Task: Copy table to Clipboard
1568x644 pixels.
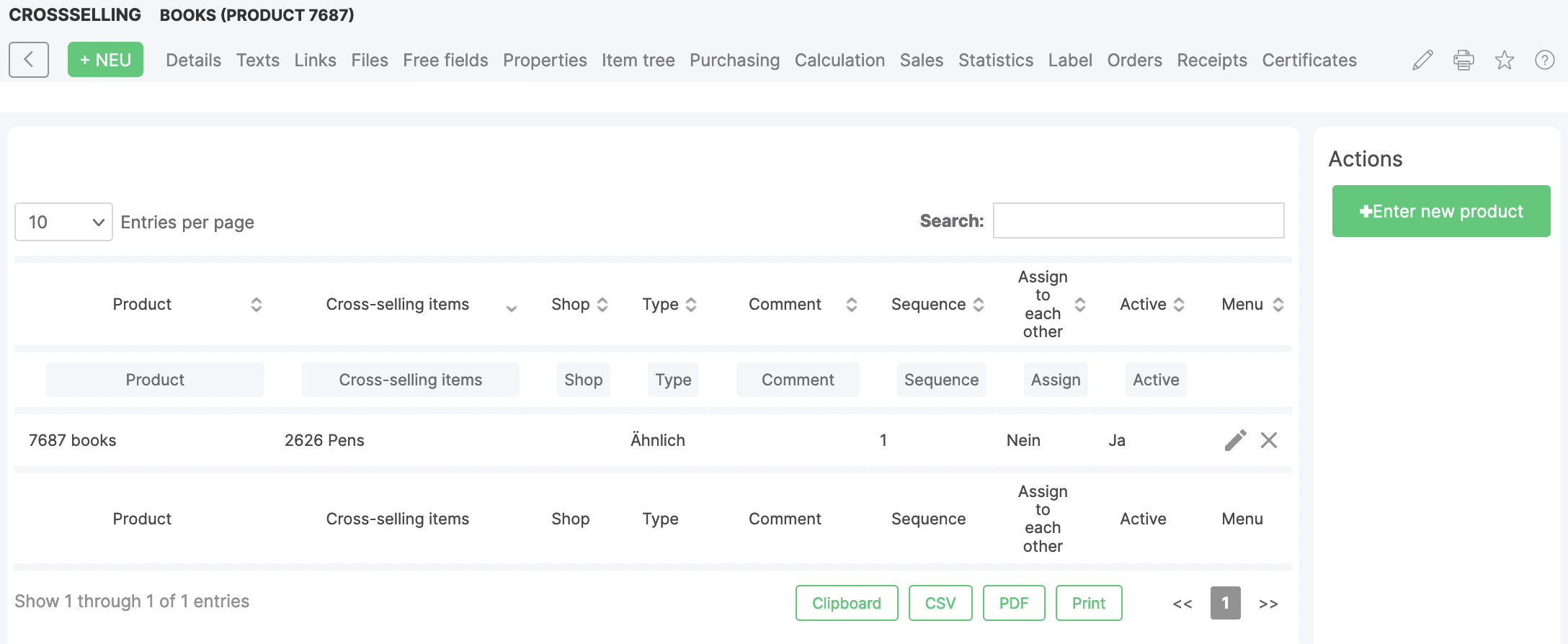Action: click(x=847, y=603)
